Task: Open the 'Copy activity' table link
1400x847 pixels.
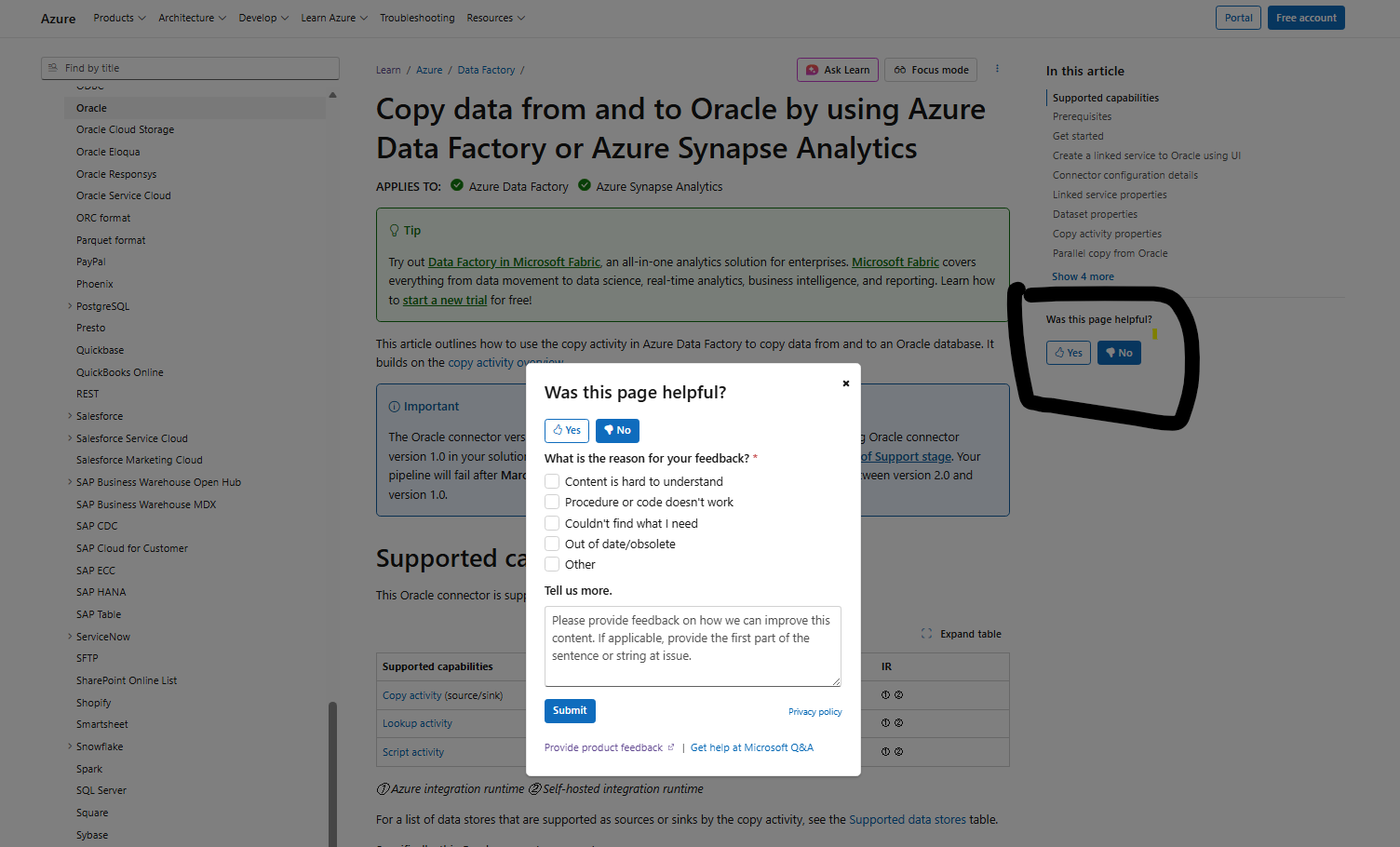Action: (411, 695)
